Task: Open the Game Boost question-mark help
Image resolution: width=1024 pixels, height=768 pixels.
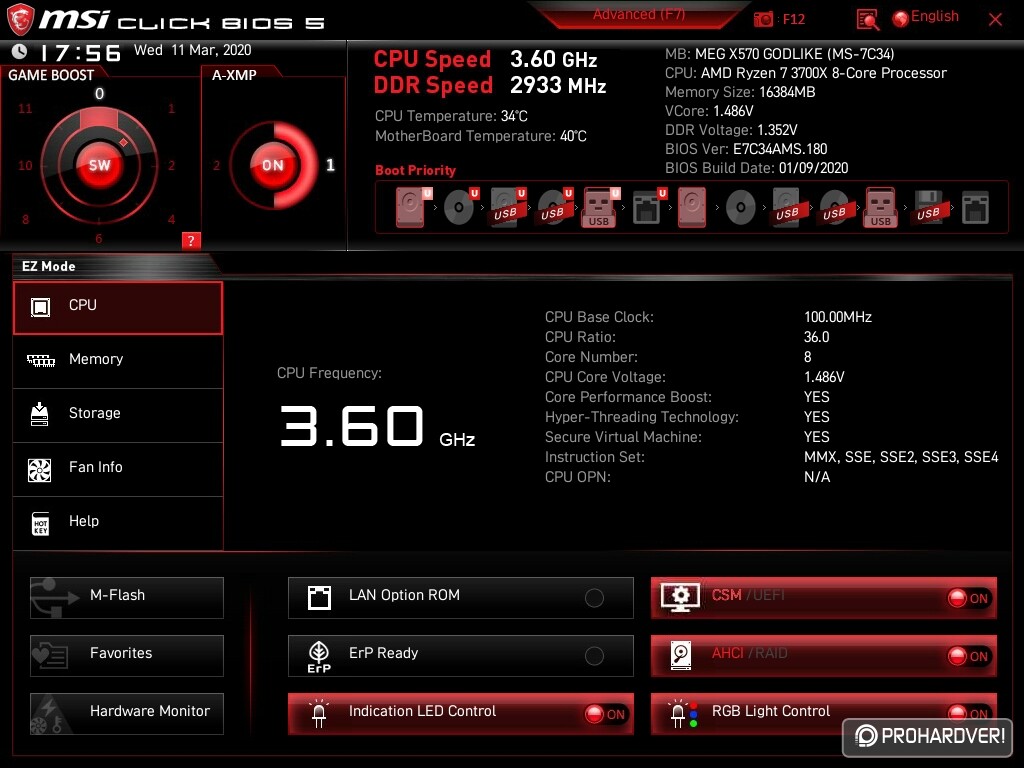Action: [x=191, y=240]
